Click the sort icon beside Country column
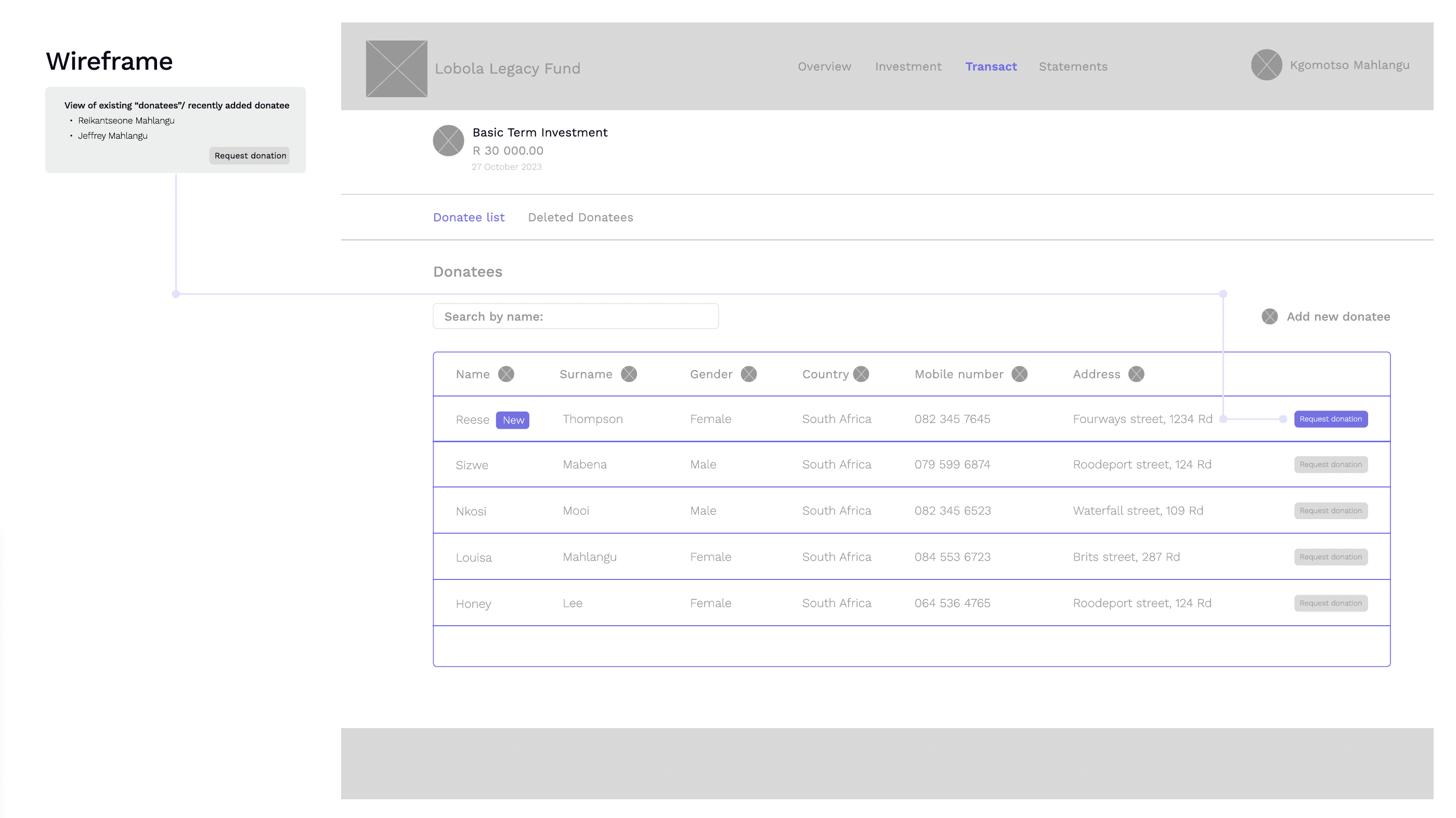This screenshot has height=818, width=1456. (x=861, y=374)
